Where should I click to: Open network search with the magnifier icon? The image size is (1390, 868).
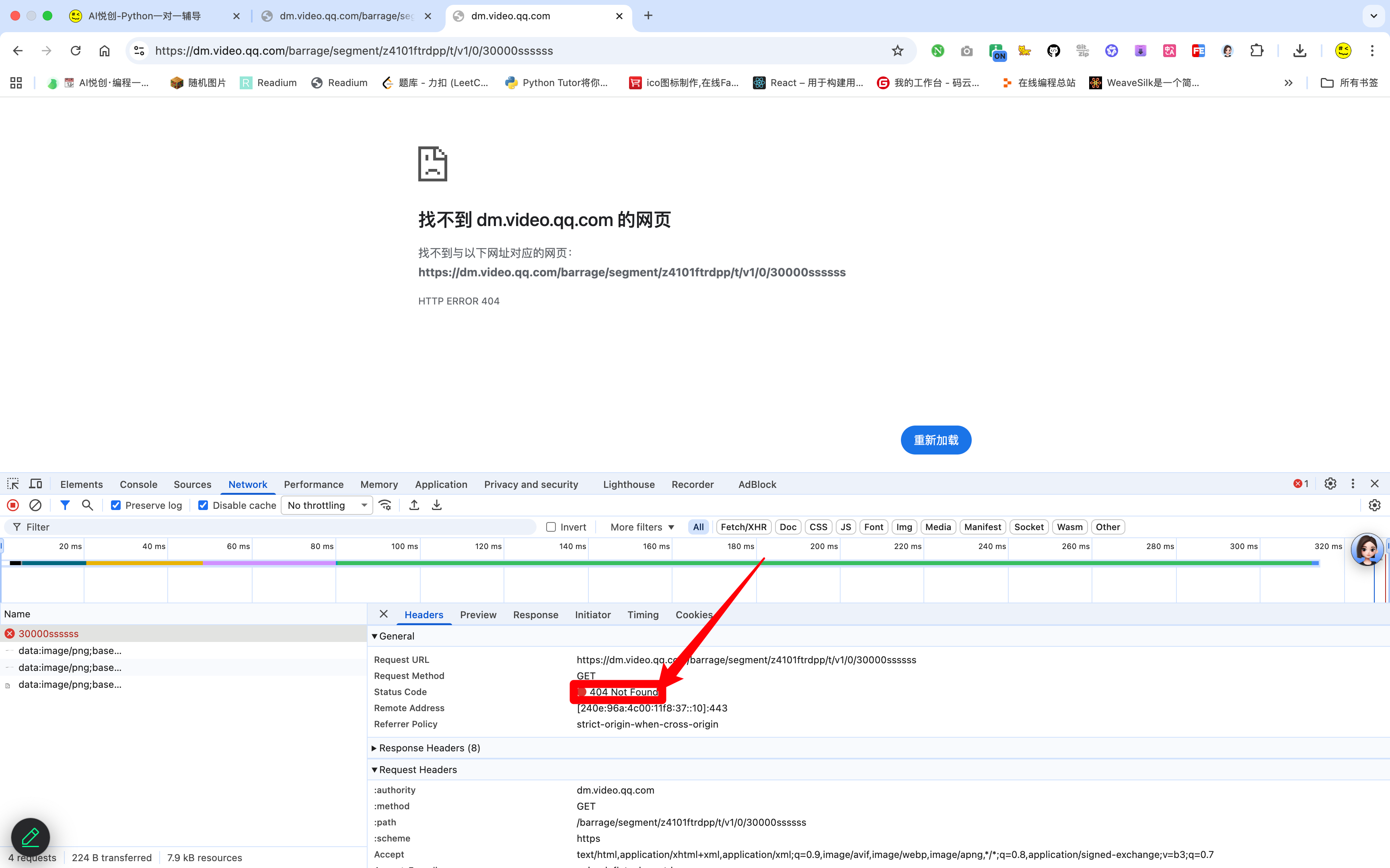point(87,505)
